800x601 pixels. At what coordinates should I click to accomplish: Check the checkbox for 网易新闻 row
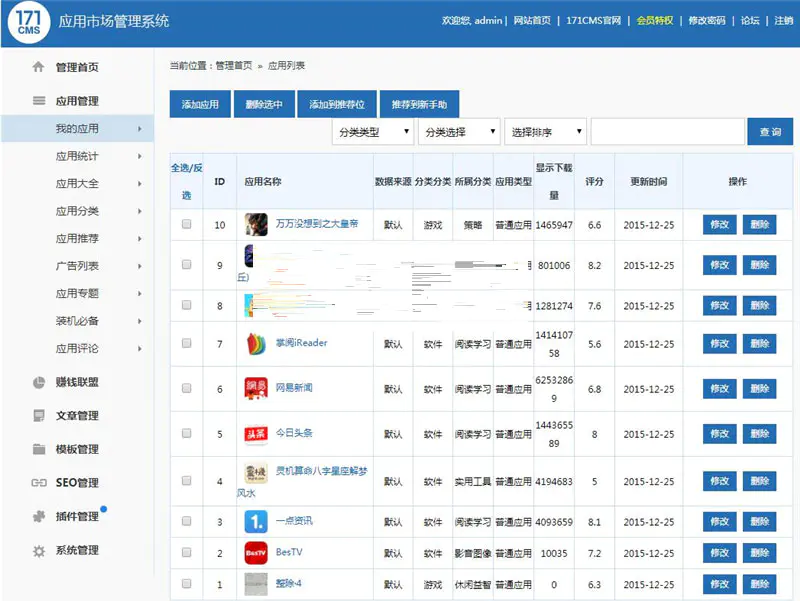[186, 387]
